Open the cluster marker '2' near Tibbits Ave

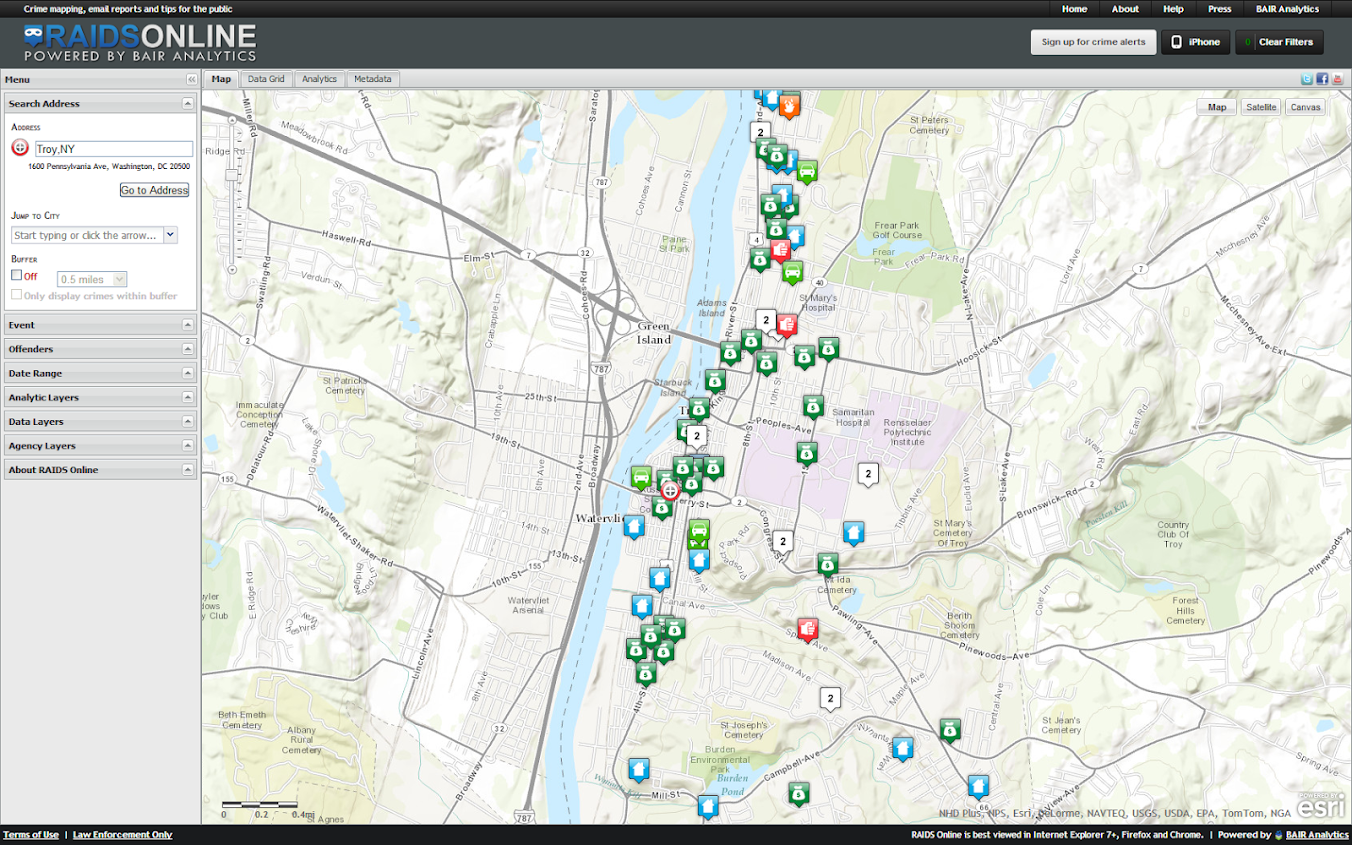click(x=868, y=474)
